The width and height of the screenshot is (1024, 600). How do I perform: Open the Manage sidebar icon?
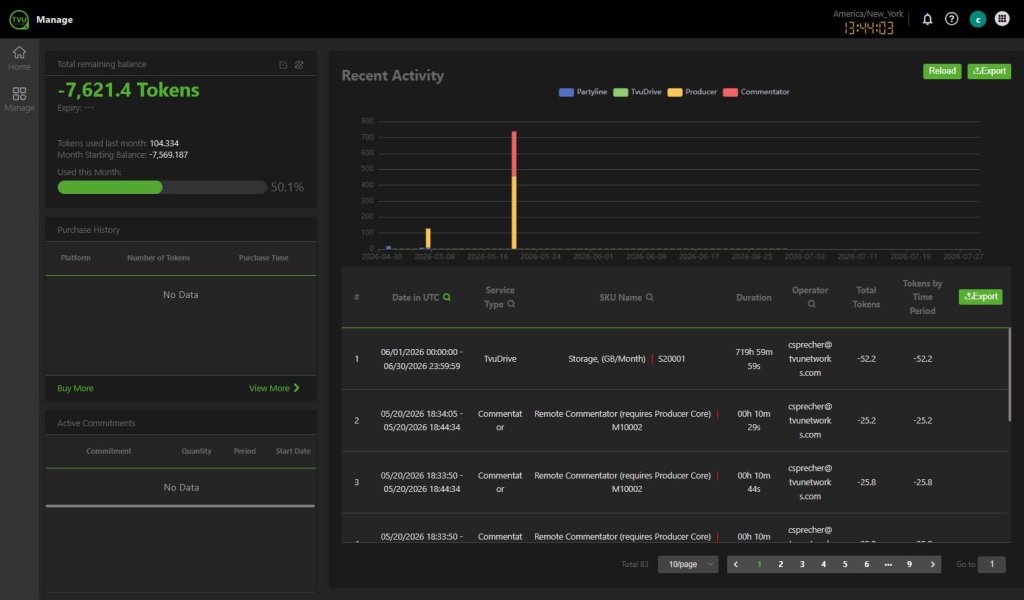coord(19,99)
